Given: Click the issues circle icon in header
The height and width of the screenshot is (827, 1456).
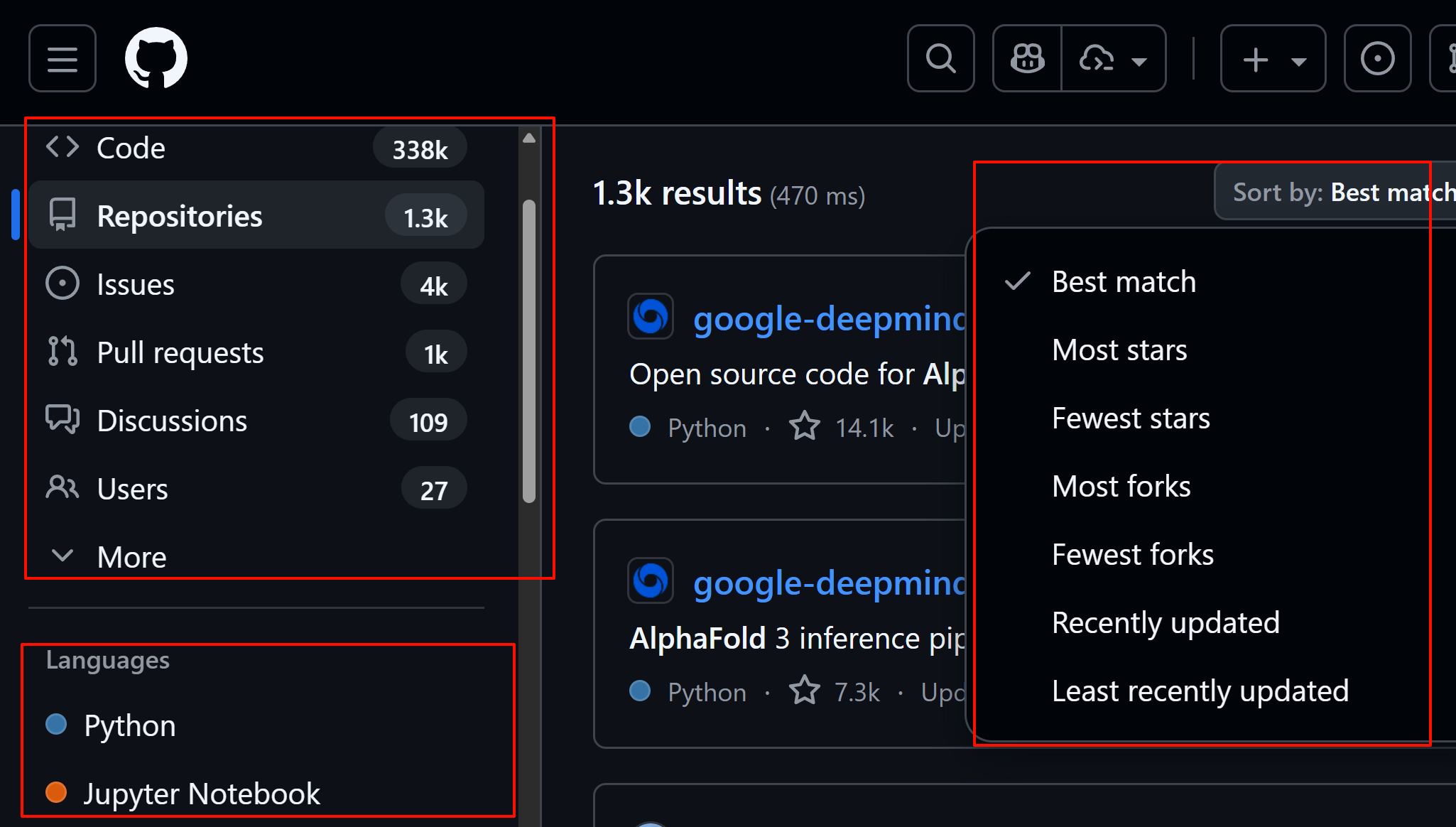Looking at the screenshot, I should (1377, 59).
